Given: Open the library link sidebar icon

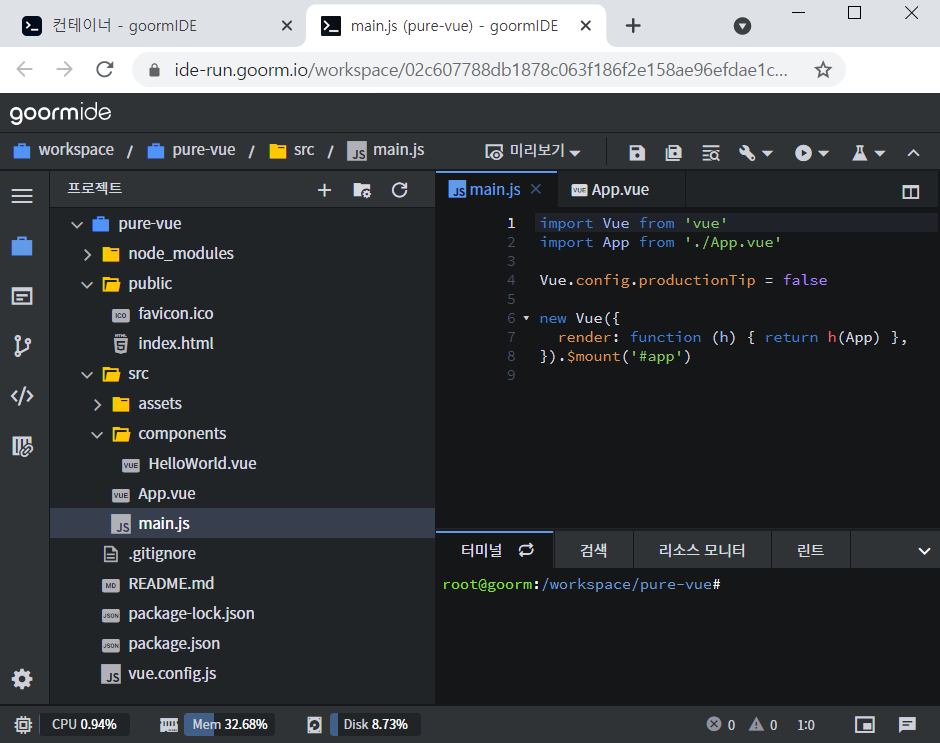Looking at the screenshot, I should coord(22,446).
